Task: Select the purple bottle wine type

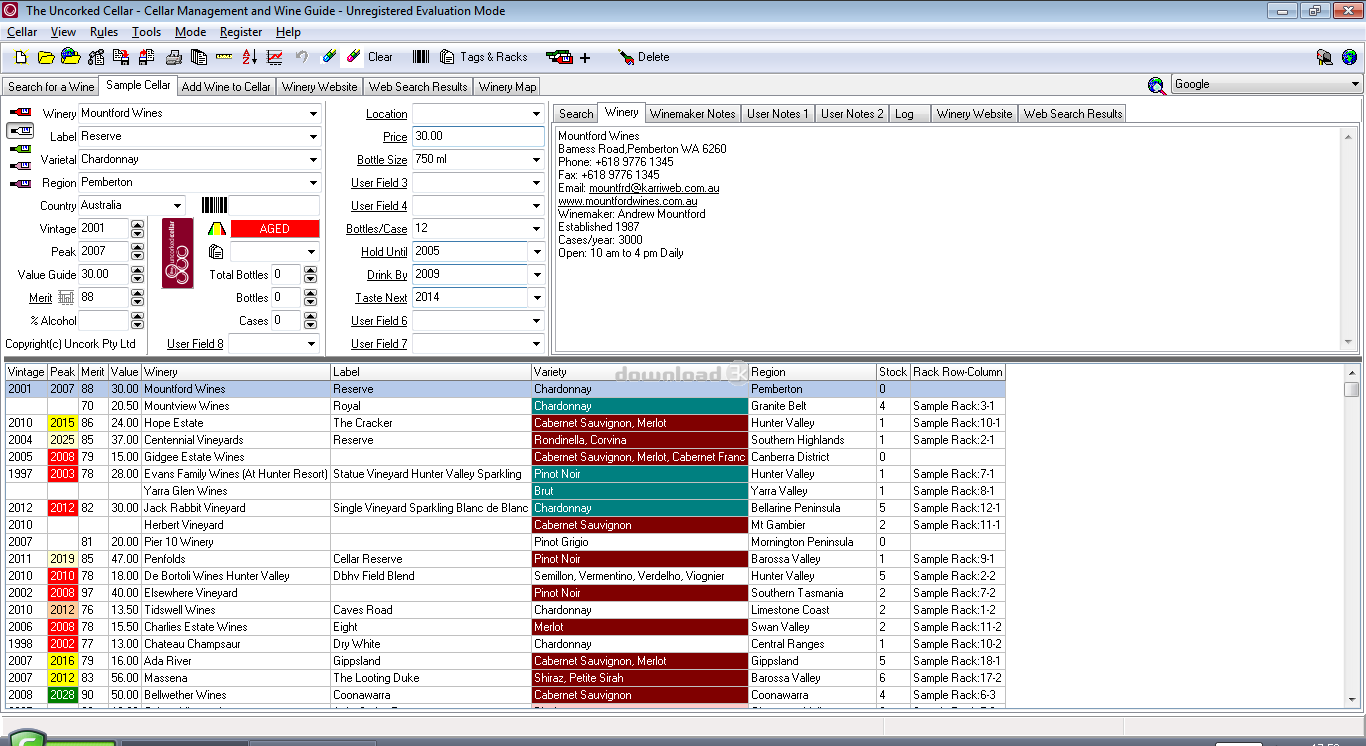Action: 20,184
